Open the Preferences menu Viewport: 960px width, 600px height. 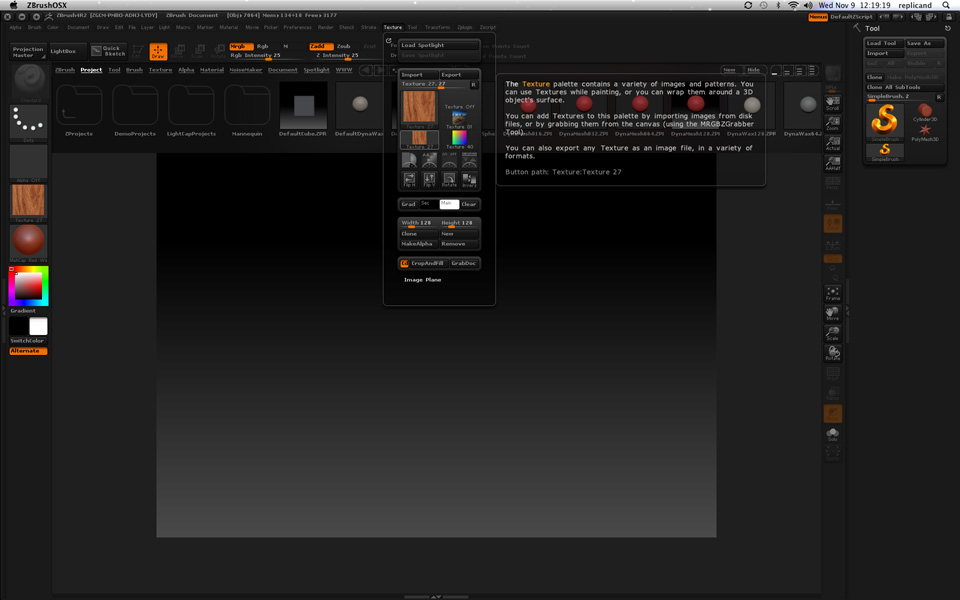pyautogui.click(x=298, y=28)
